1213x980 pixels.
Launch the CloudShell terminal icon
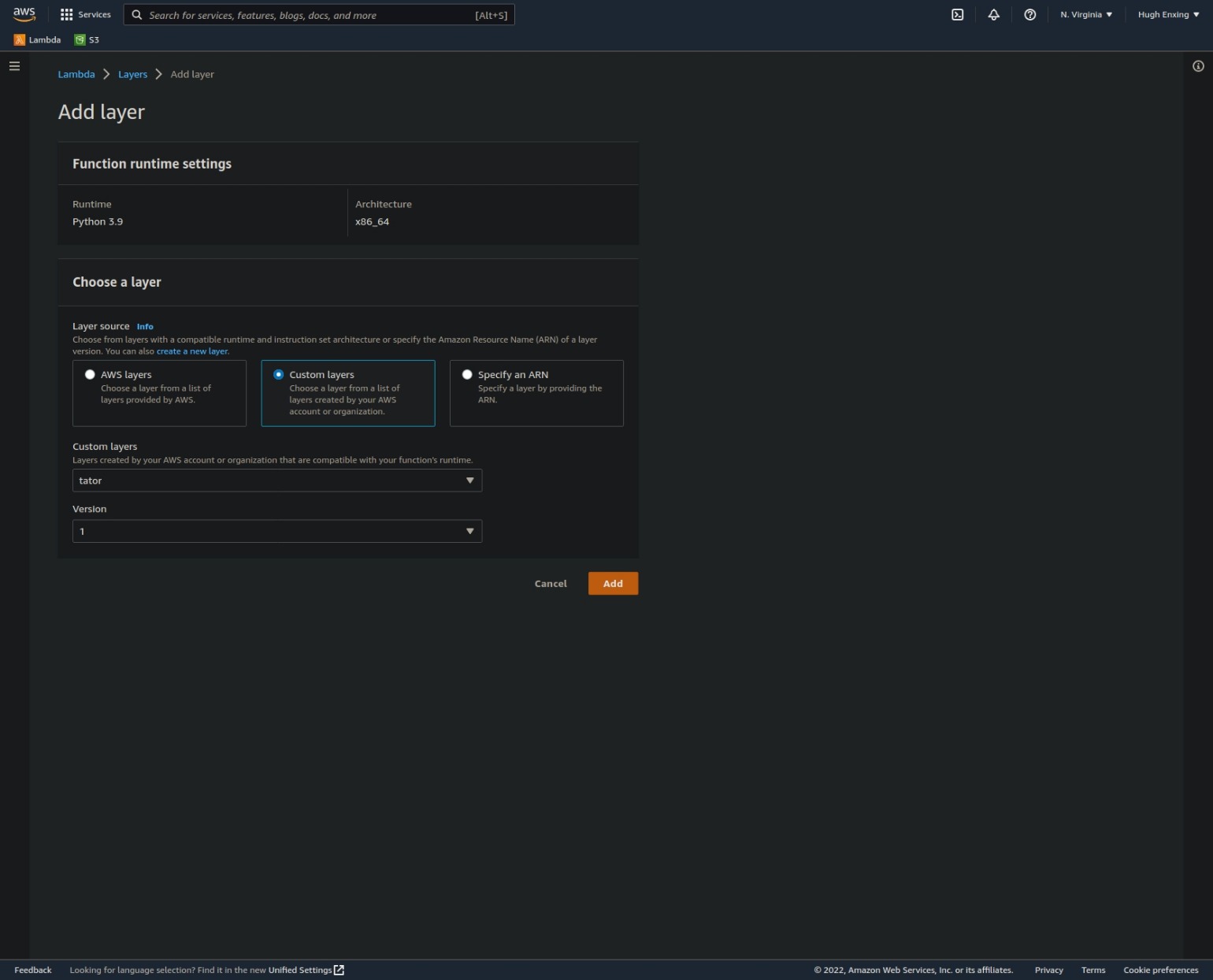pyautogui.click(x=957, y=15)
